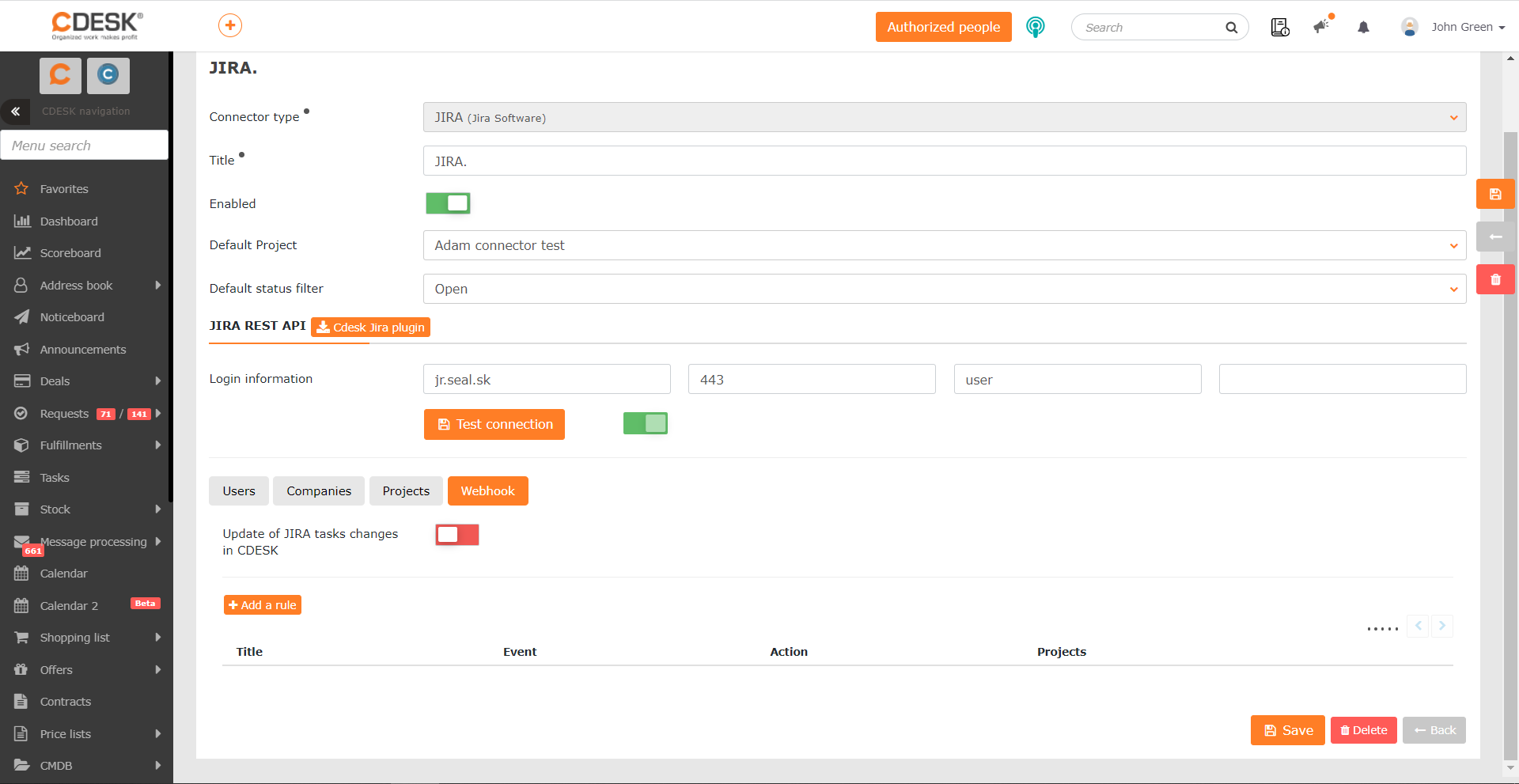Viewport: 1519px width, 784px height.
Task: Click the bottom Save button
Action: point(1288,730)
